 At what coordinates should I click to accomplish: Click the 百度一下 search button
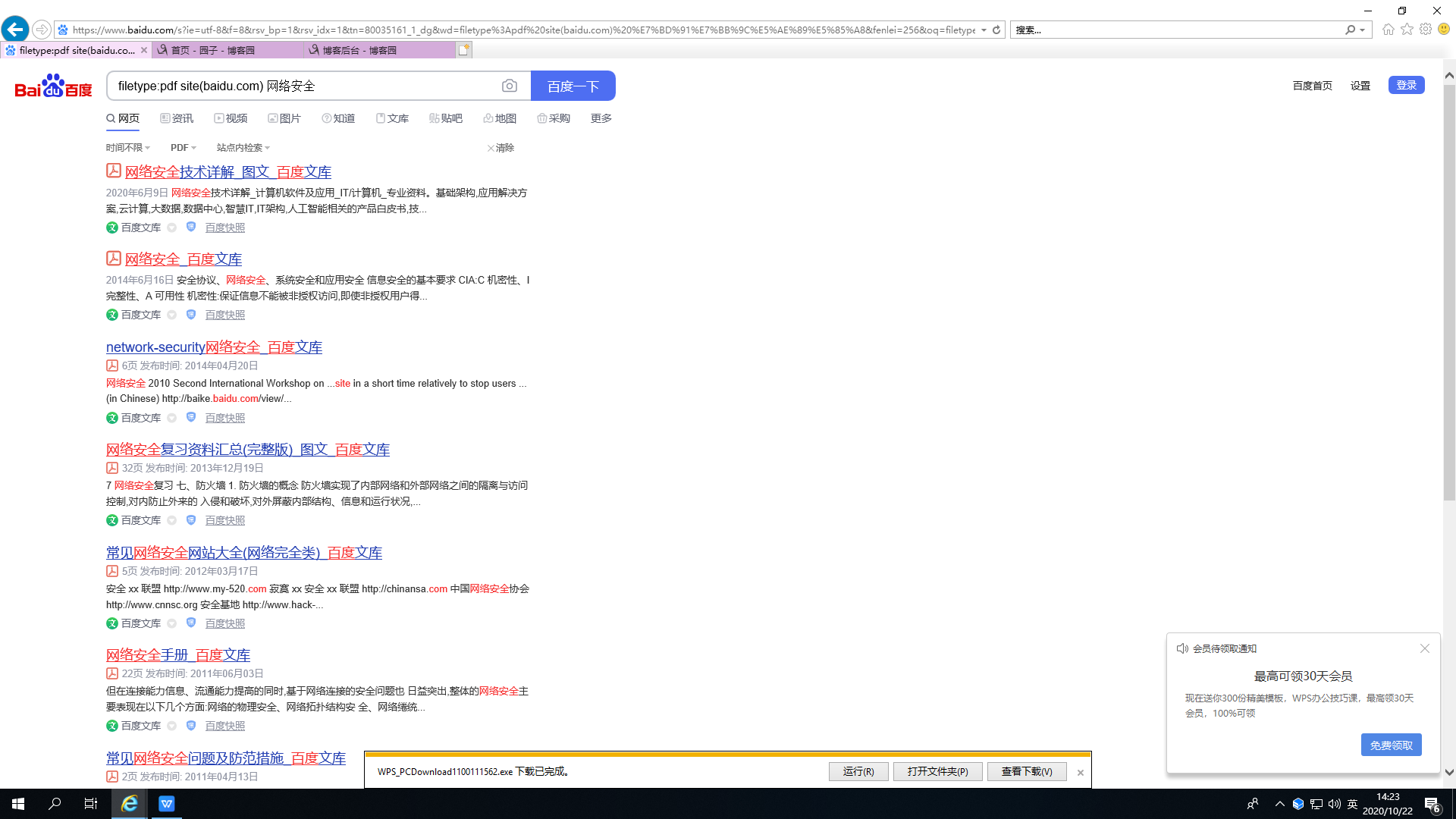(x=573, y=86)
